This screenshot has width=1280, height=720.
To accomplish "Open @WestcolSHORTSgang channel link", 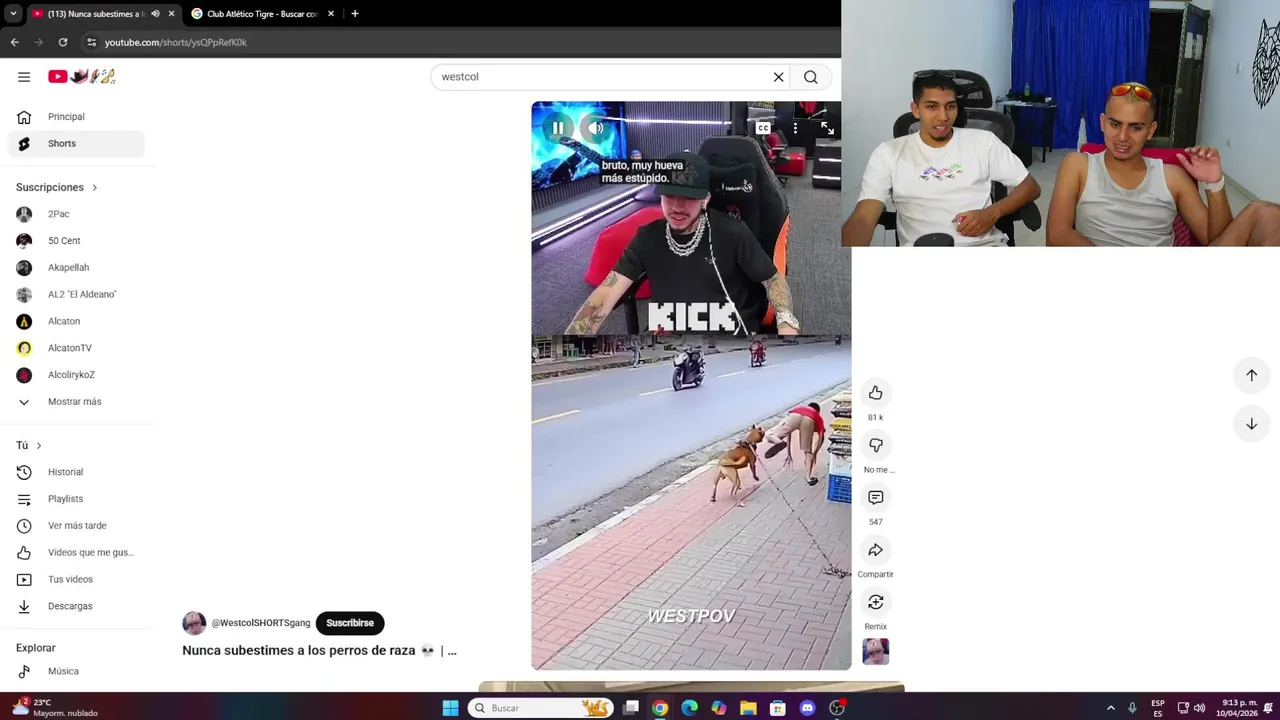I will coord(260,623).
